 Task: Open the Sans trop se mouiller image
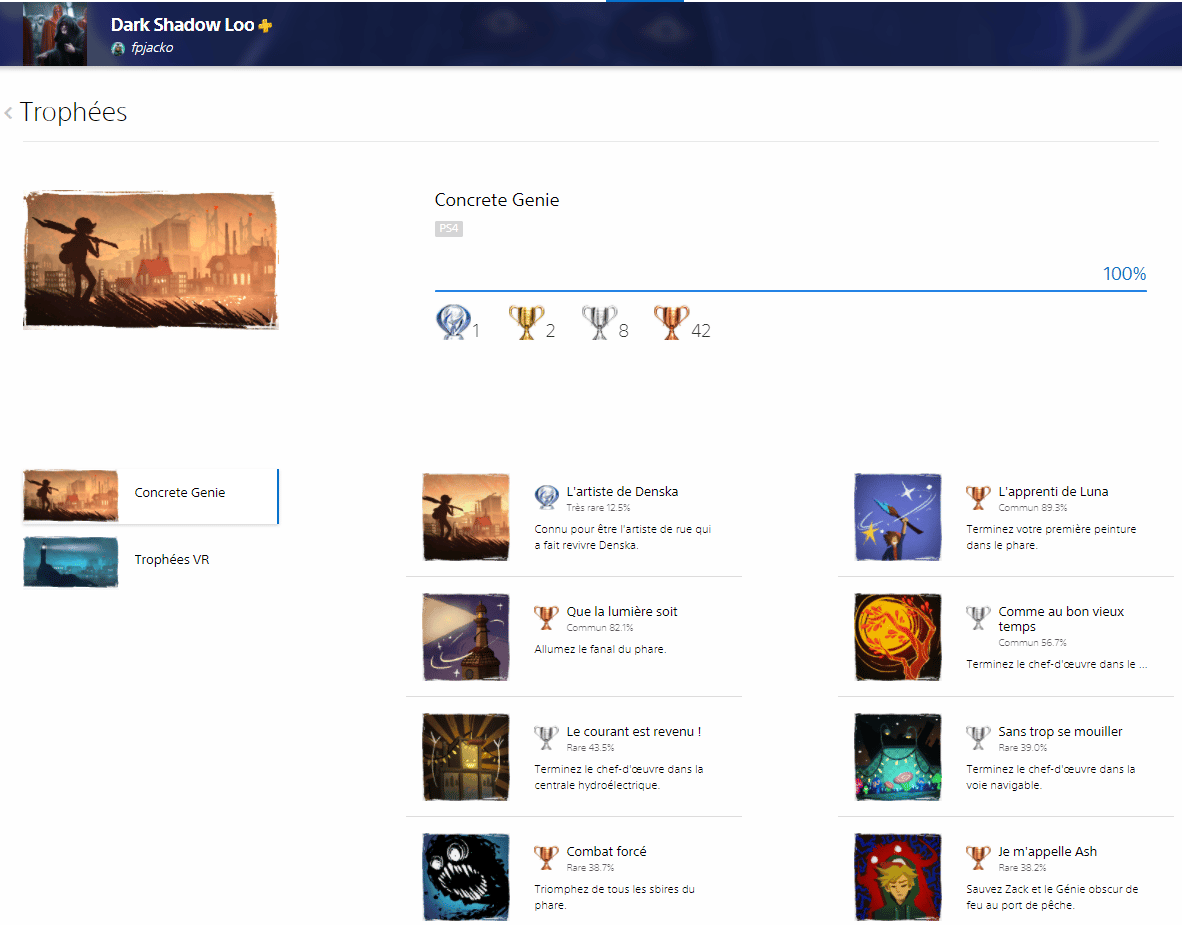tap(898, 757)
